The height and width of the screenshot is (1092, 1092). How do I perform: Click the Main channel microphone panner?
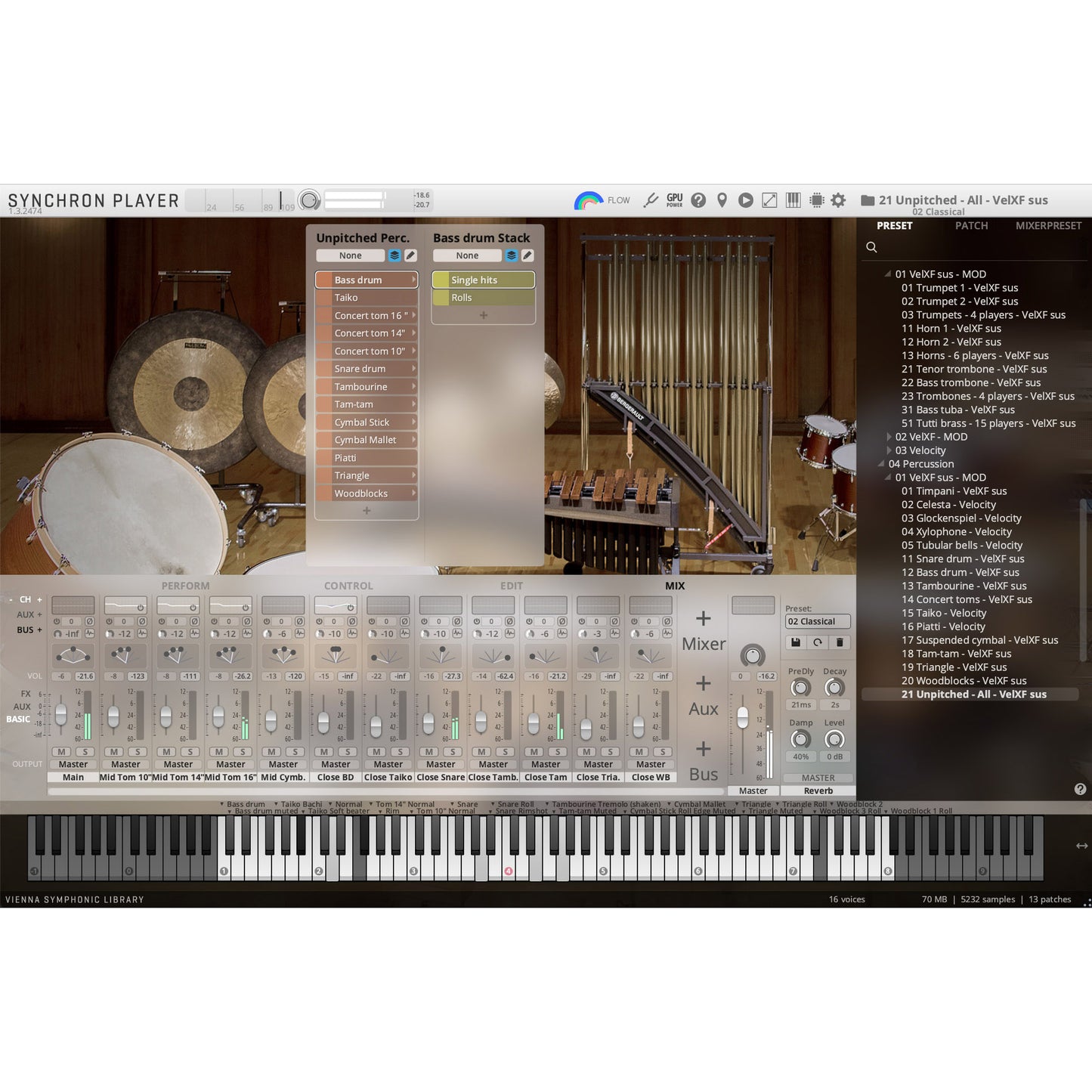point(73,654)
